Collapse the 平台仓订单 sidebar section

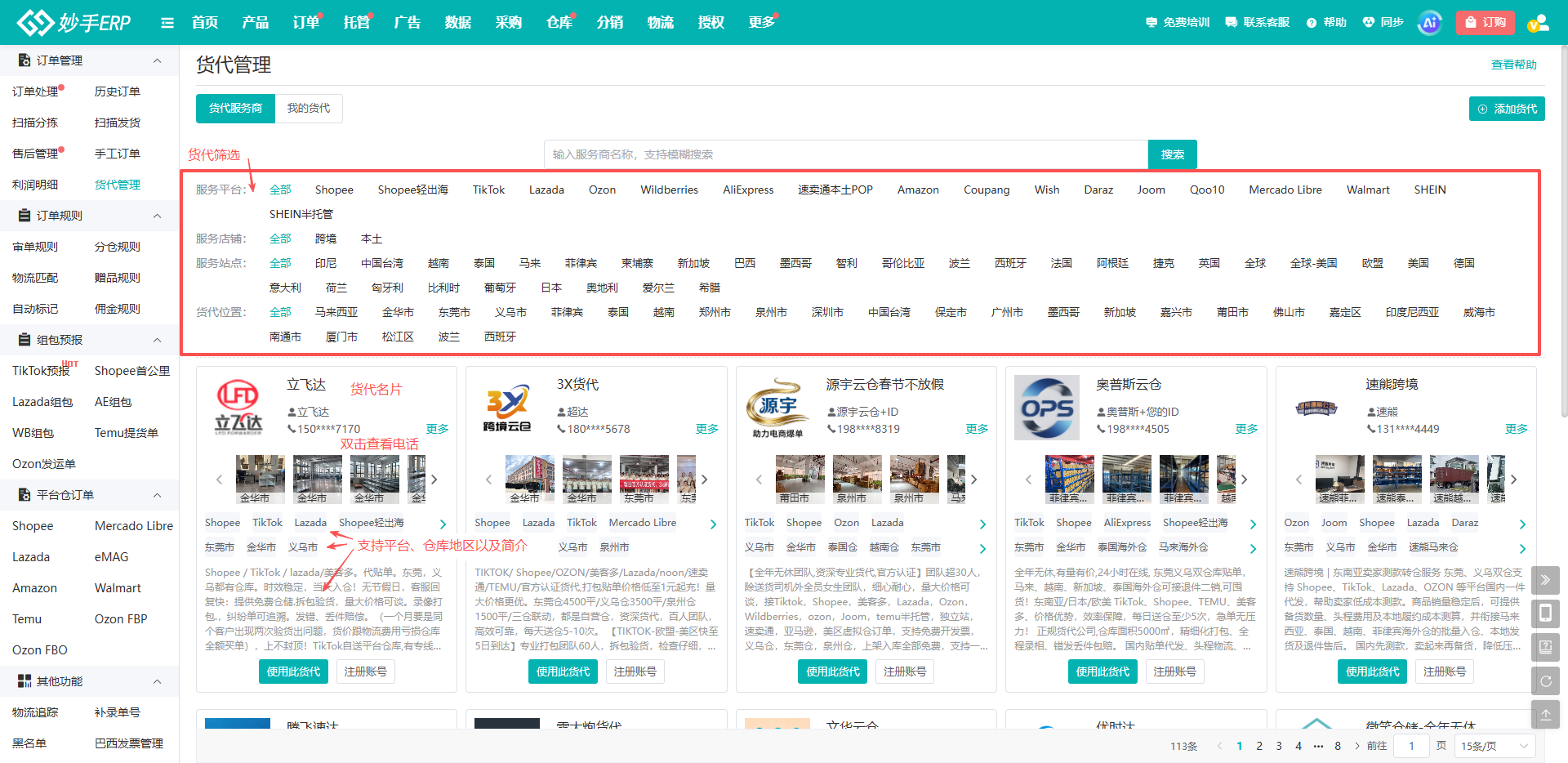(158, 495)
